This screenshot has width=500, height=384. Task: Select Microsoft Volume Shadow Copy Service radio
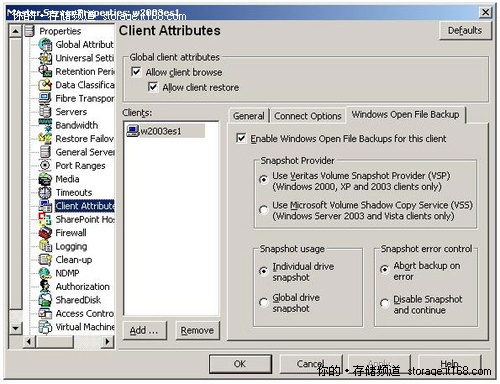[x=263, y=210]
